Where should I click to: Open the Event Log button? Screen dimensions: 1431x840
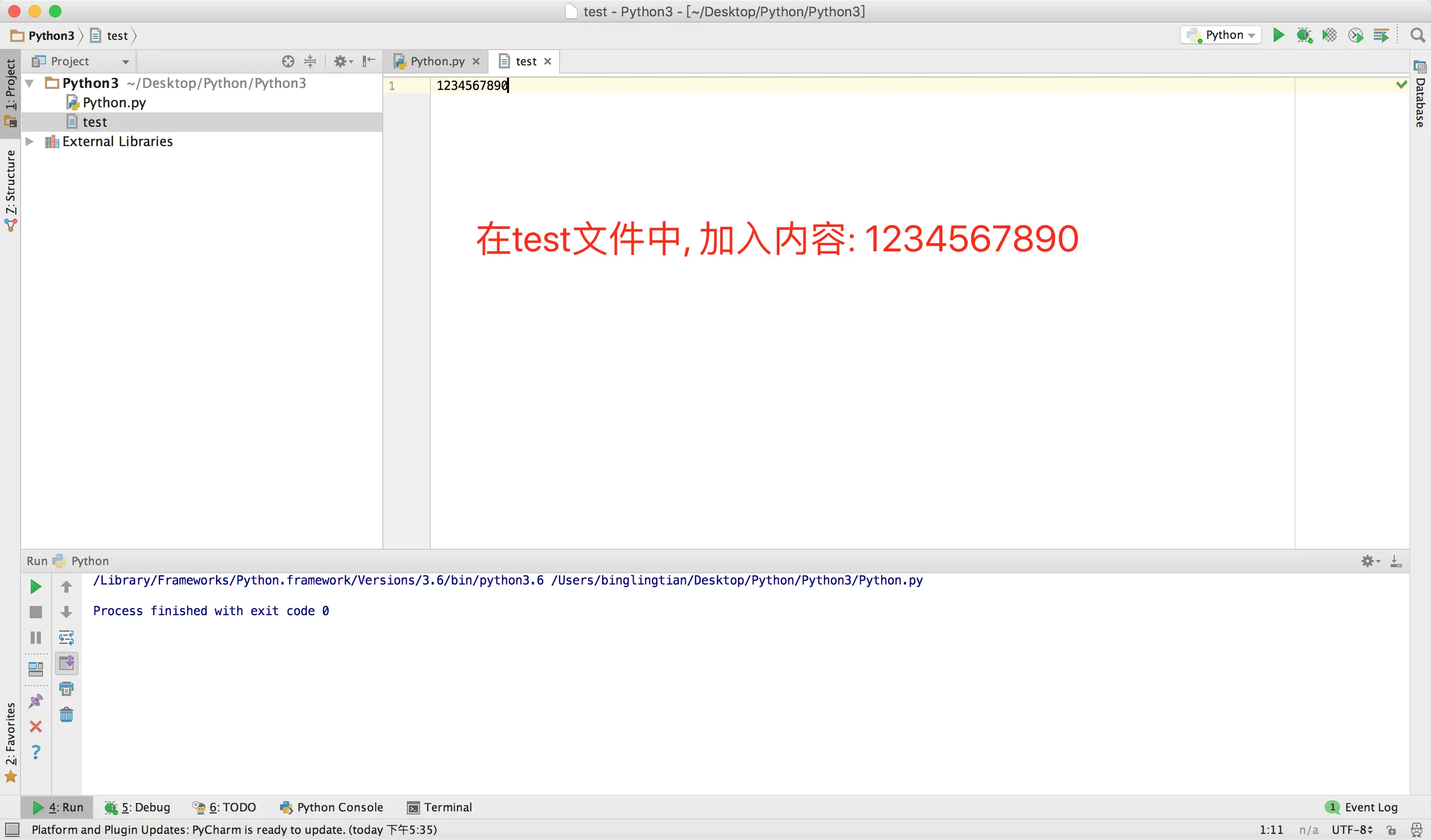pyautogui.click(x=1363, y=807)
